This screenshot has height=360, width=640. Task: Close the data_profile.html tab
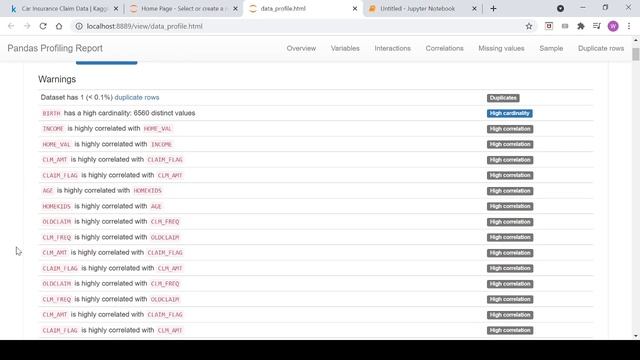pyautogui.click(x=355, y=9)
